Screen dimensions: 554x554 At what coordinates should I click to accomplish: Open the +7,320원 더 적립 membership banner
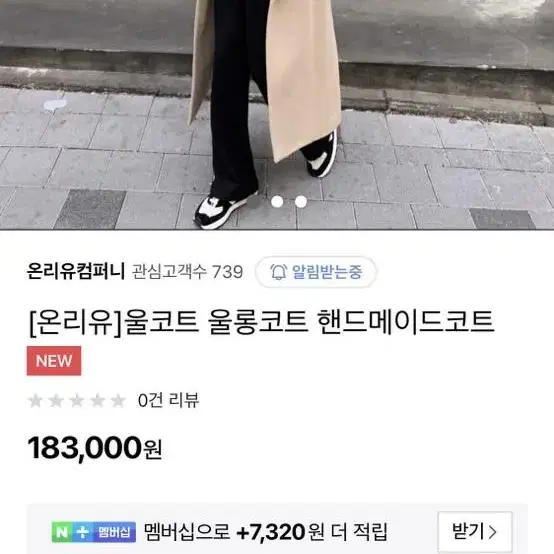277,530
